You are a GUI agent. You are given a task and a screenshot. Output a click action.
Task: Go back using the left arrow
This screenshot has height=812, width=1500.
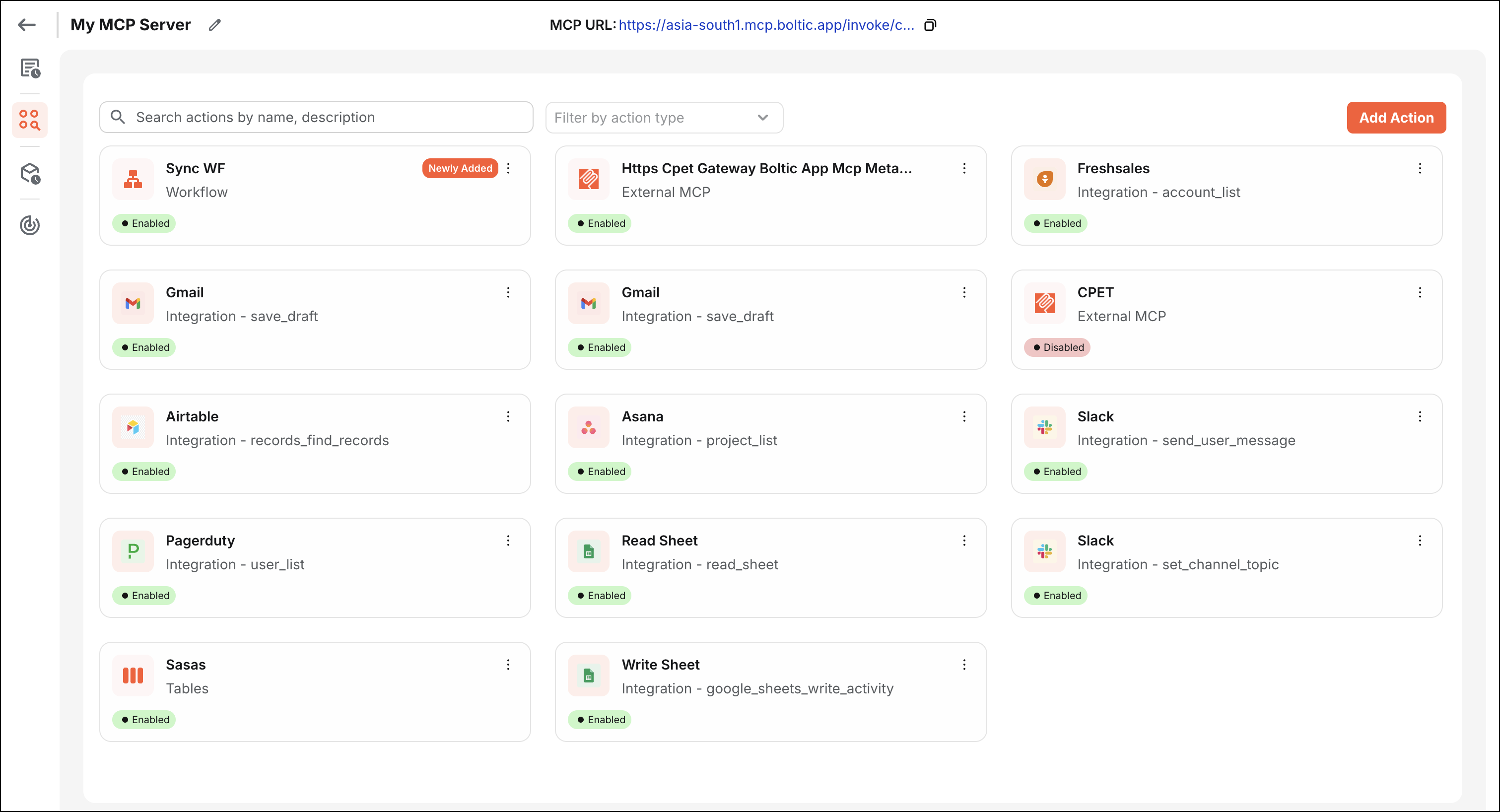click(x=27, y=24)
